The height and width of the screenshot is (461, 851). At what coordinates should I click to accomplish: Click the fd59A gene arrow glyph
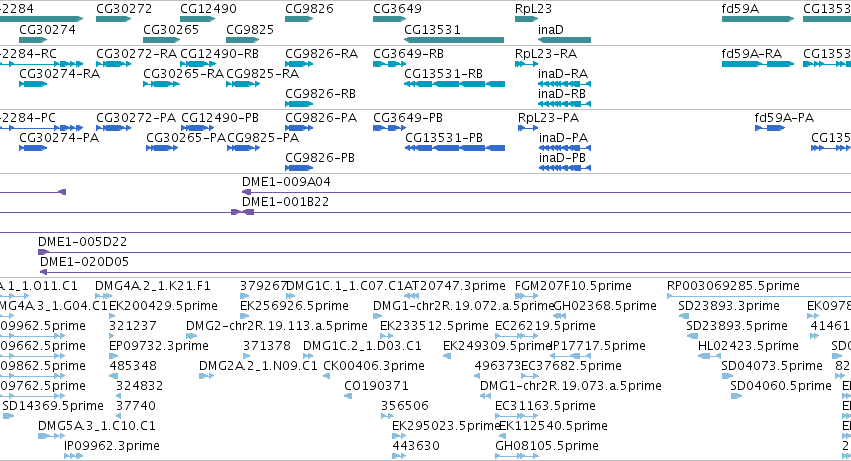click(758, 19)
